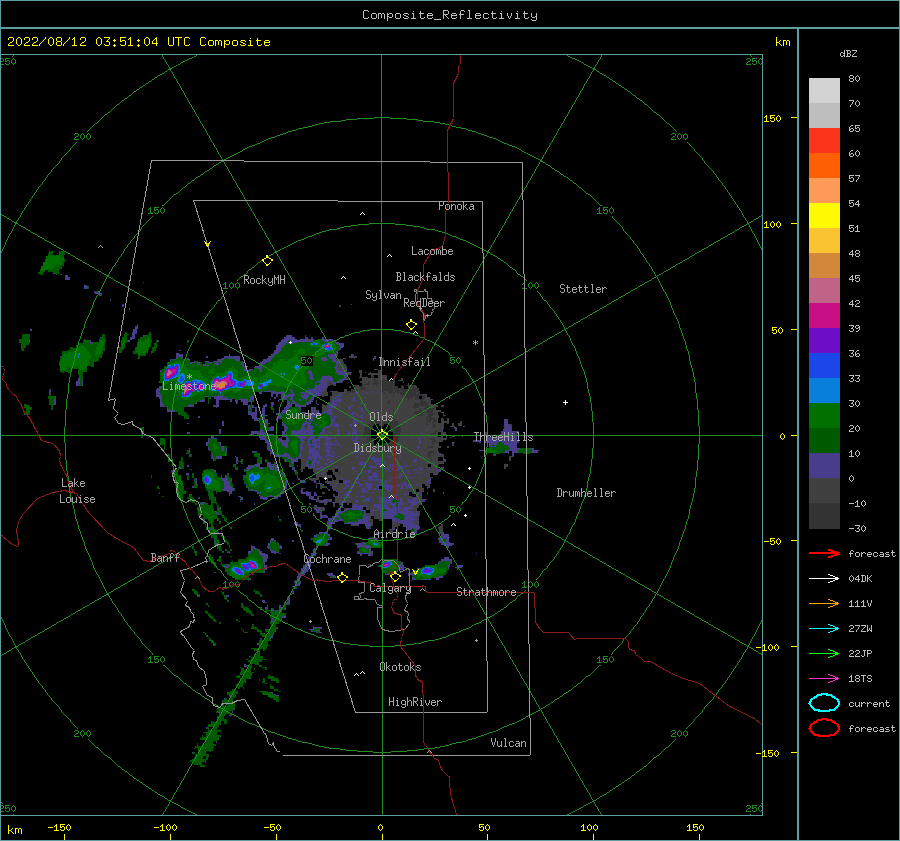Click the indigo swatch between 10 and 0 dBZ
Image resolution: width=900 pixels, height=841 pixels.
click(824, 466)
